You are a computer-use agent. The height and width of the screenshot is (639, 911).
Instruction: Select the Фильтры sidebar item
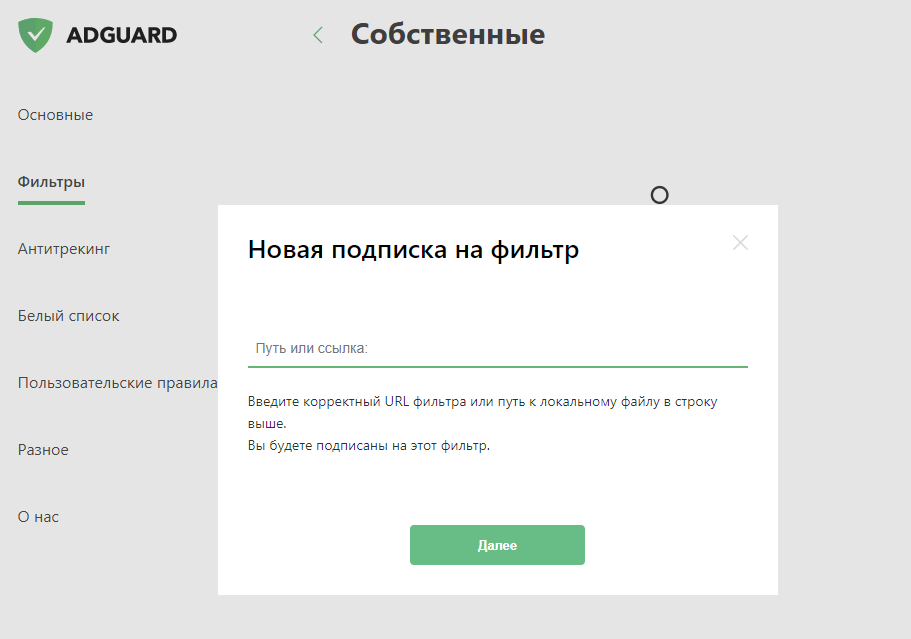click(x=51, y=182)
